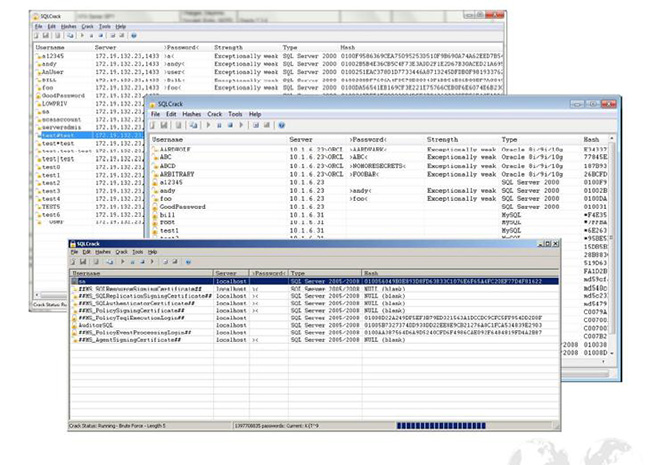Open the Help menu in front window
Image resolution: width=650 pixels, height=465 pixels.
[x=153, y=252]
